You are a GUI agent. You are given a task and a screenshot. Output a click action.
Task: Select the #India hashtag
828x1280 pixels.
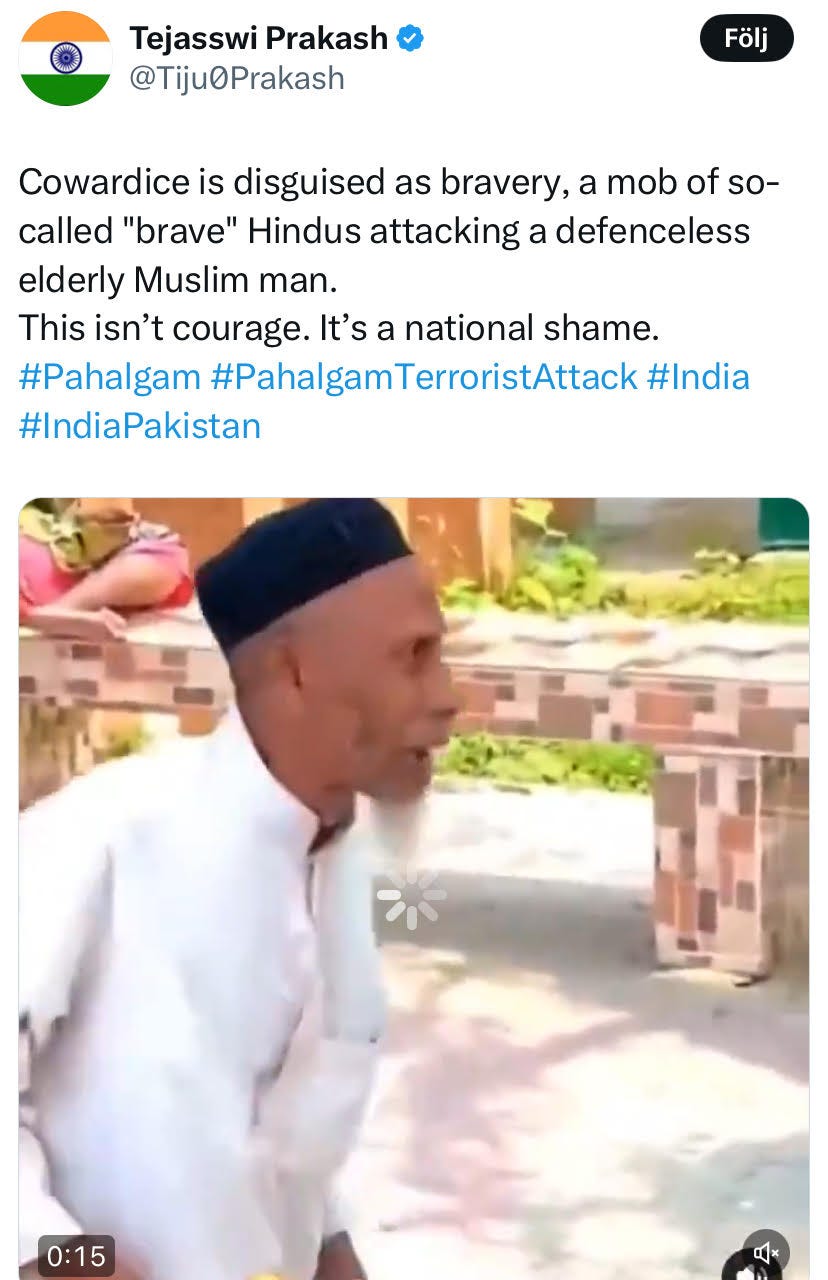point(698,377)
